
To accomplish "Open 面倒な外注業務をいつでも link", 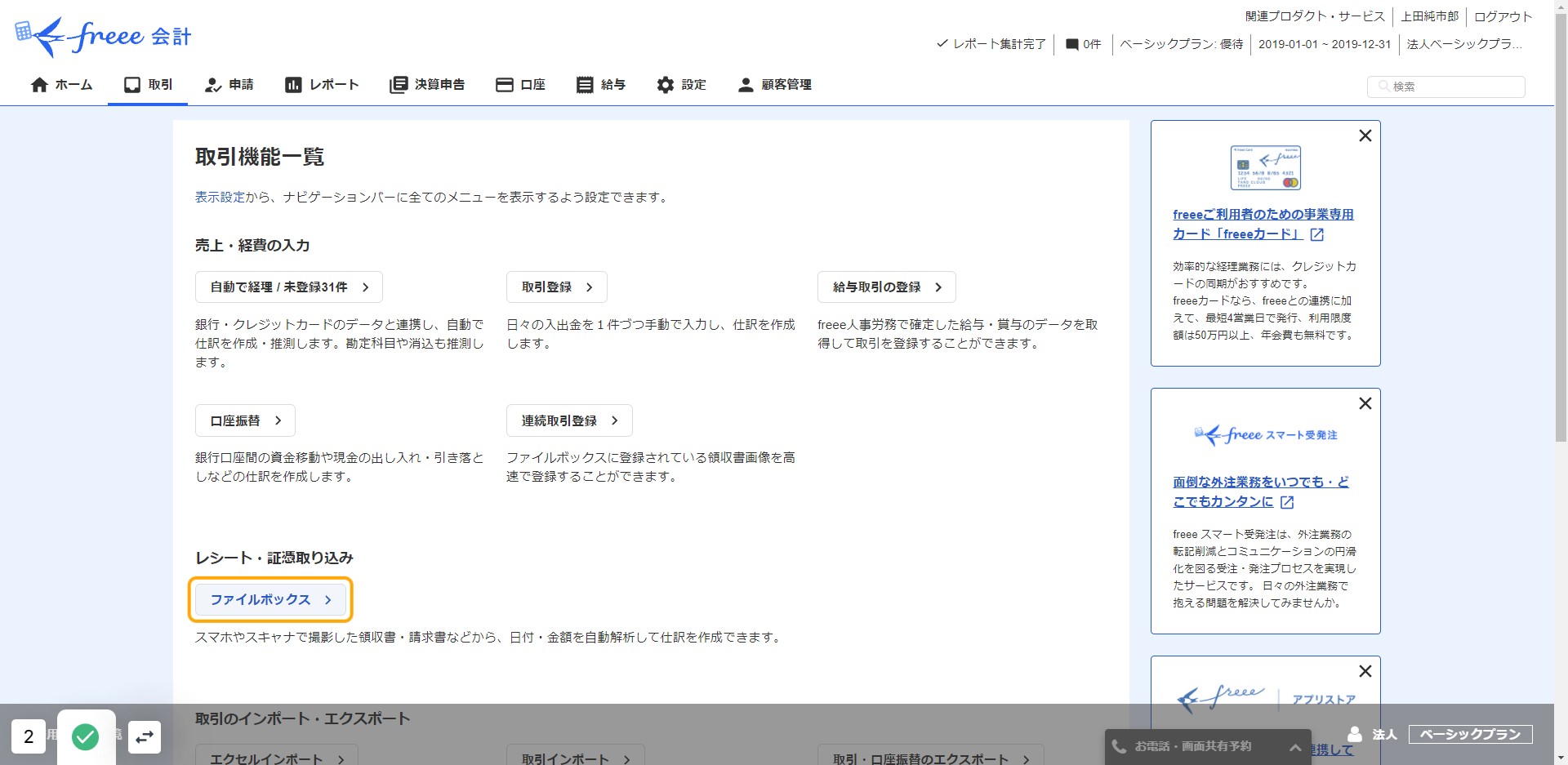I will [1261, 492].
